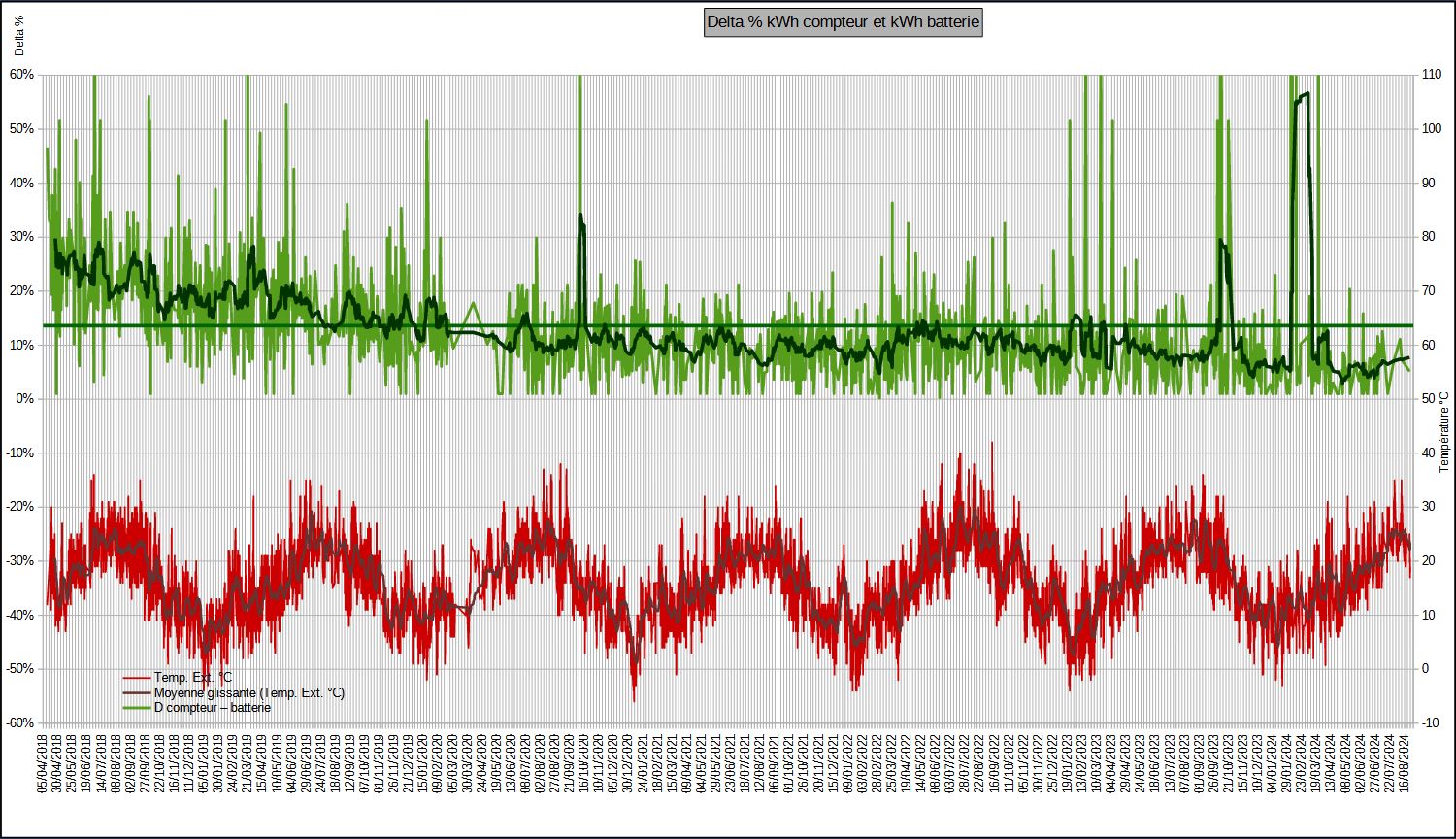This screenshot has height=839, width=1456.
Task: Click the -20% label on the left axis
Action: click(x=20, y=507)
